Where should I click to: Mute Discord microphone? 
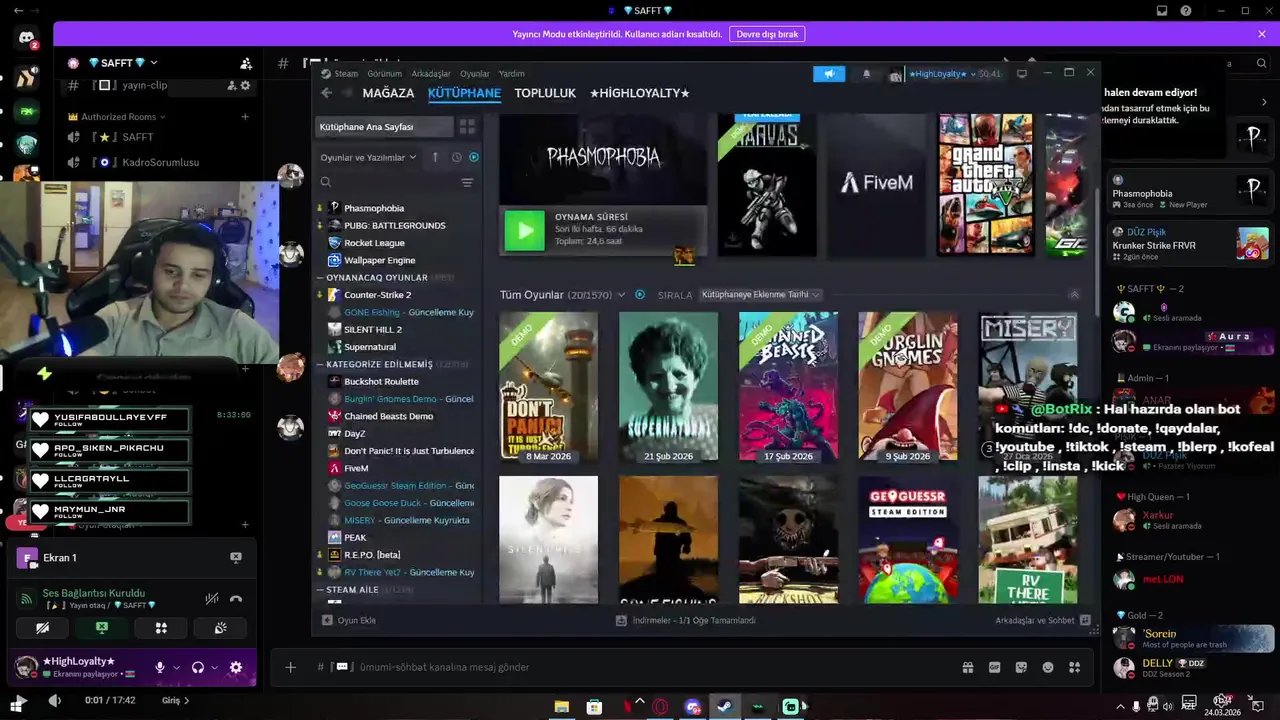(159, 667)
